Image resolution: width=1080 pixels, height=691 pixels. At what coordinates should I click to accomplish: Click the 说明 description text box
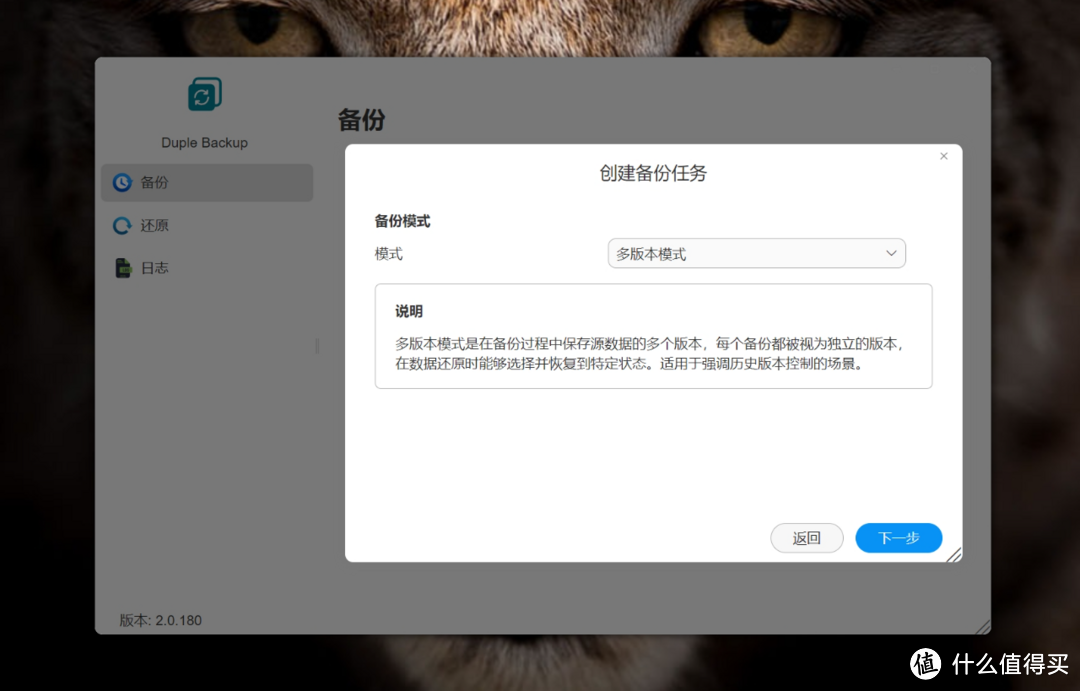[x=653, y=336]
